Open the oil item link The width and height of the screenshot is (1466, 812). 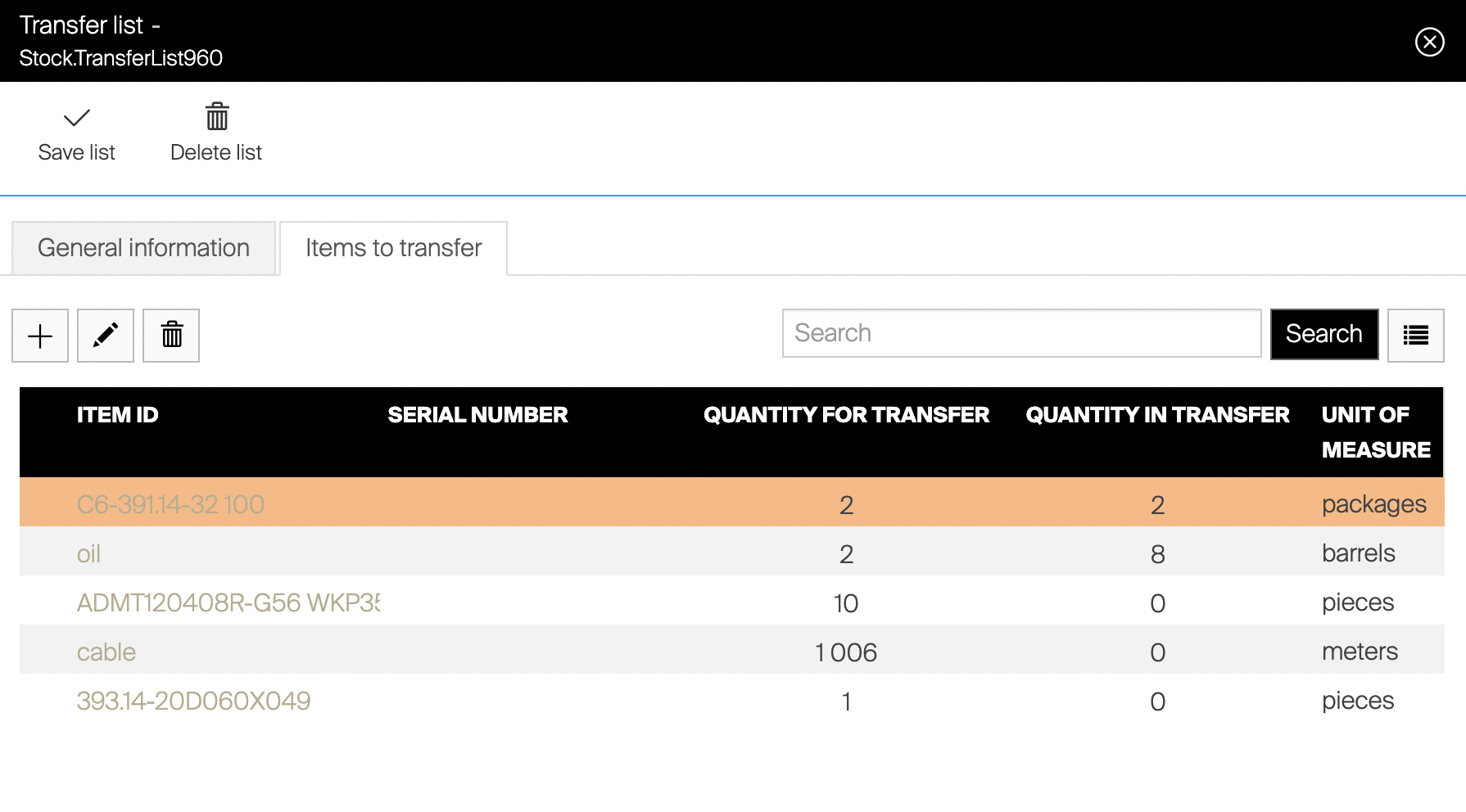[88, 554]
